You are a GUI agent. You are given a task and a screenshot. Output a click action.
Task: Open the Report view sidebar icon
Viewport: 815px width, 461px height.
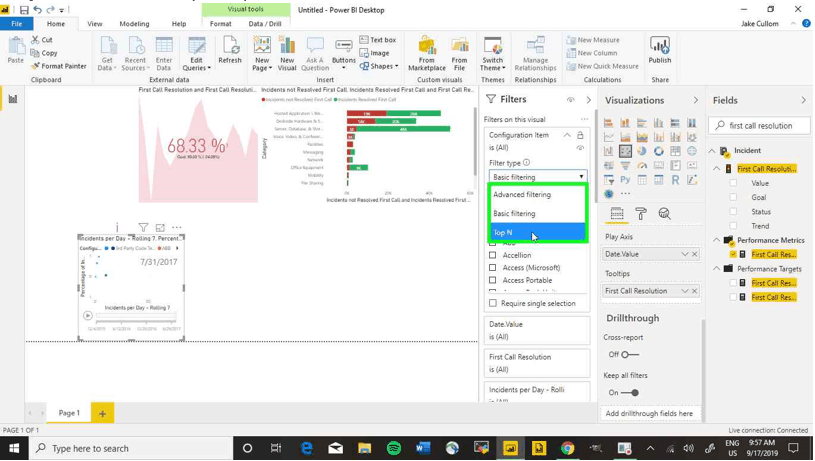coord(13,99)
